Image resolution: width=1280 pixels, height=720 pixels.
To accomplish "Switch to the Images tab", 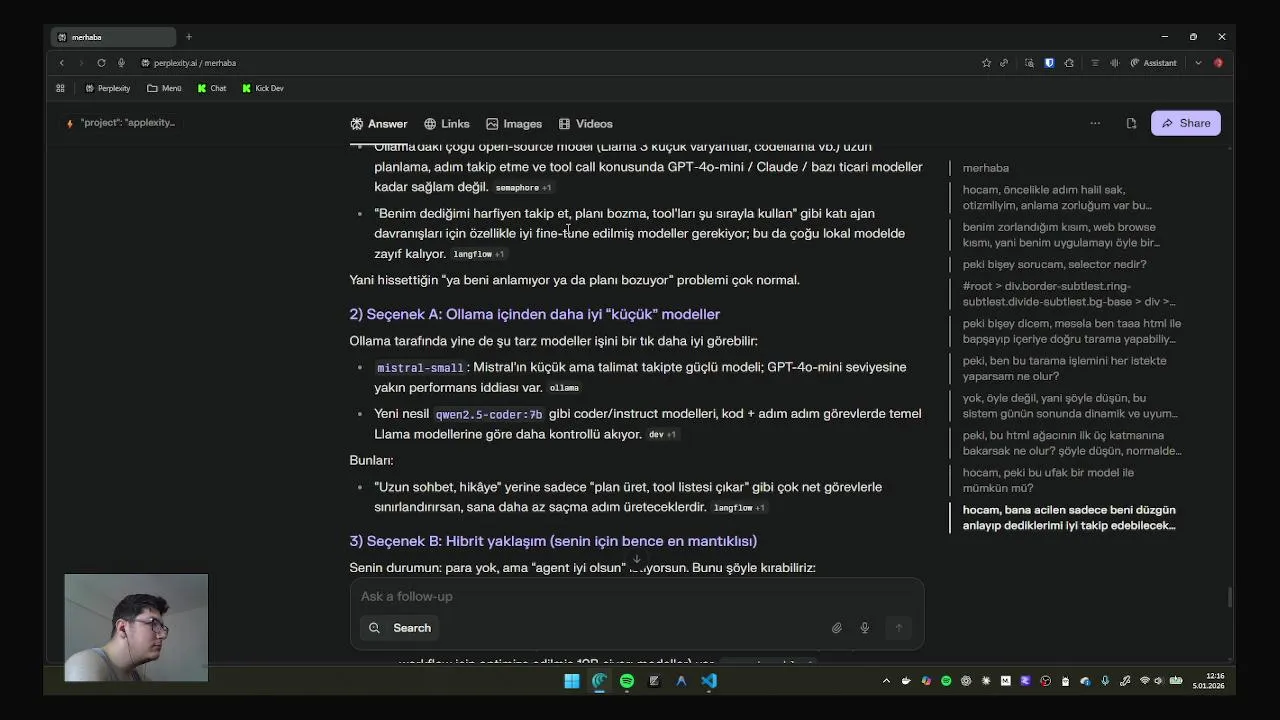I will tap(514, 124).
